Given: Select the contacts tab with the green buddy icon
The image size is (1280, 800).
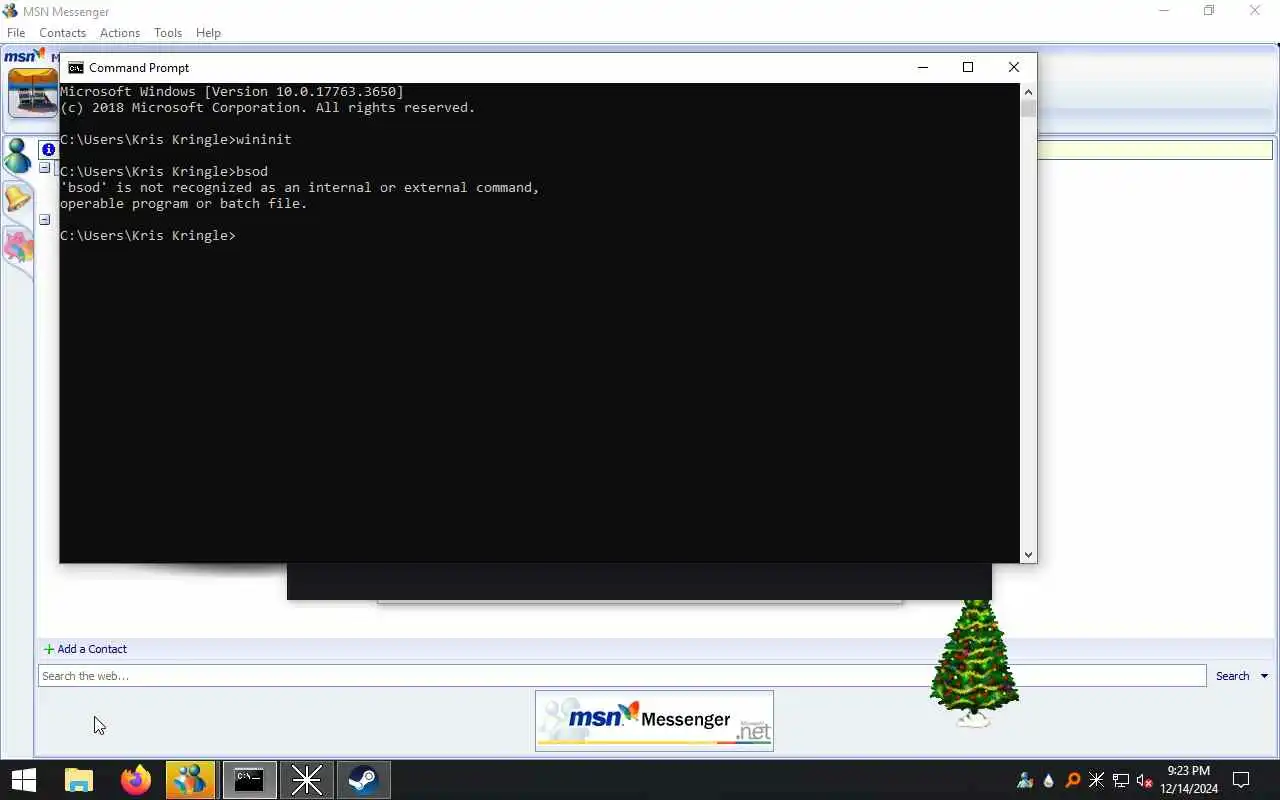Looking at the screenshot, I should coord(17,156).
